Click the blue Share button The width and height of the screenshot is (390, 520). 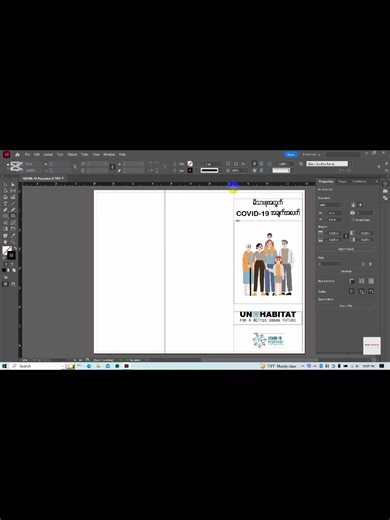(x=291, y=155)
